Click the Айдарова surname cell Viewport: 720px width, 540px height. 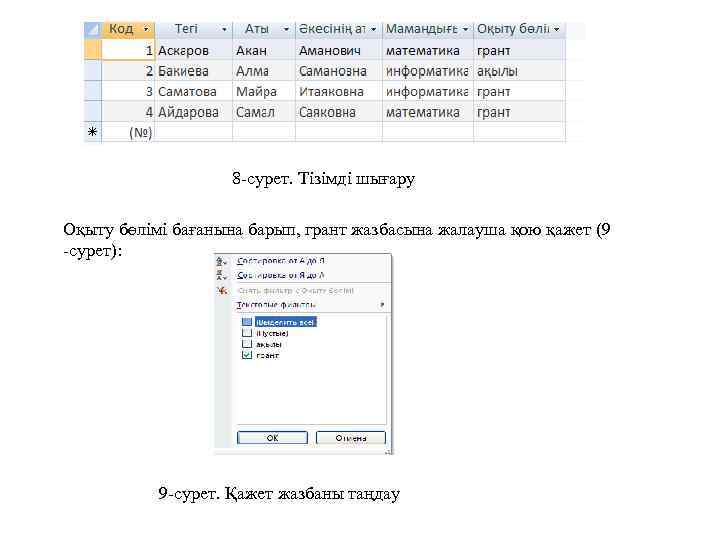(194, 112)
